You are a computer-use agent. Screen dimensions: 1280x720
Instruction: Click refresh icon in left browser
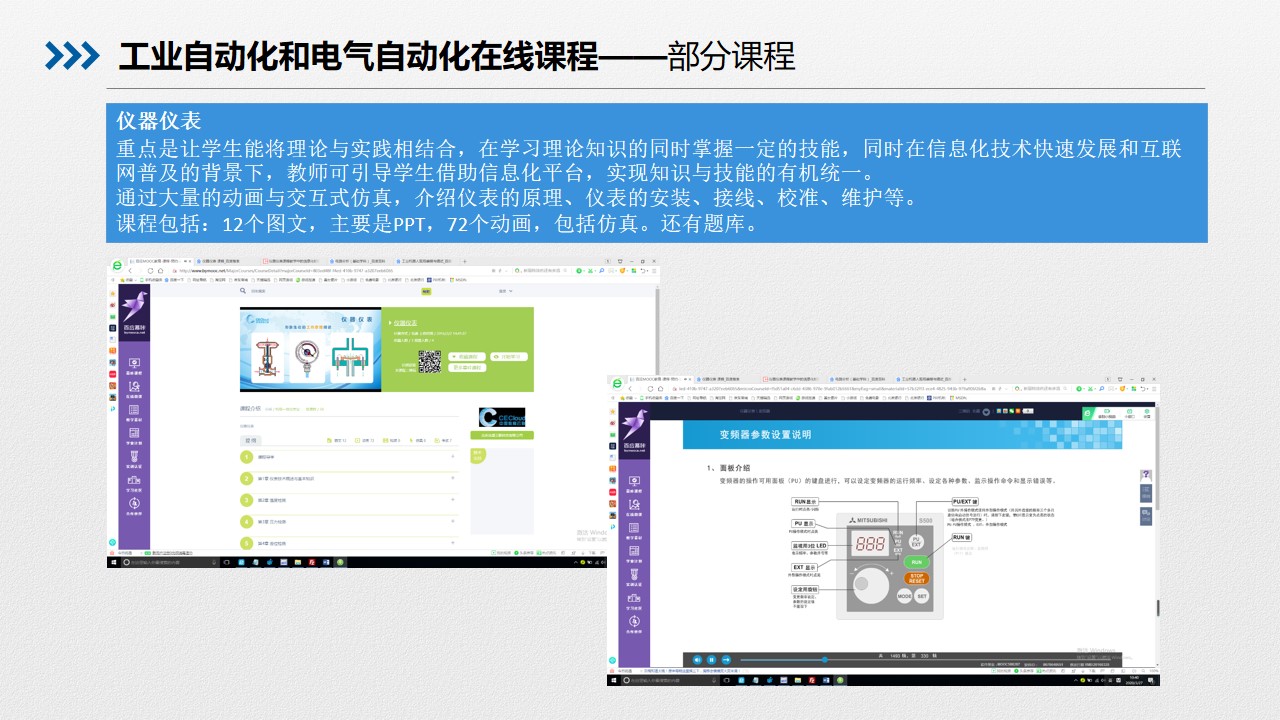point(150,270)
